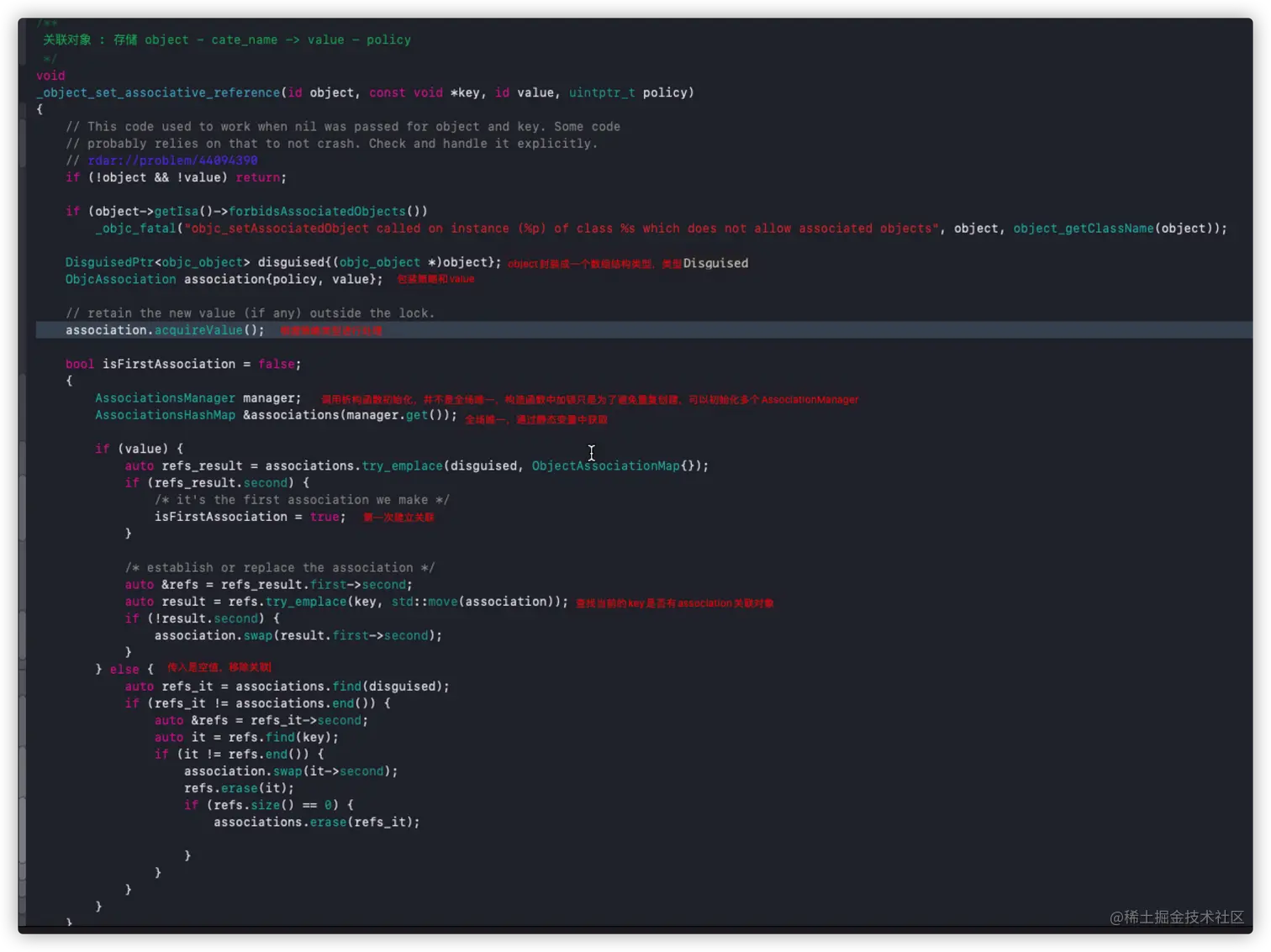The height and width of the screenshot is (952, 1271).
Task: Click the "ObjcAssociation" type name
Action: [x=121, y=279]
